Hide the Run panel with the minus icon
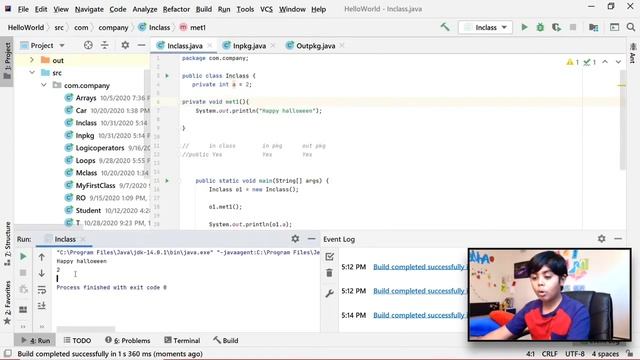The image size is (640, 360). click(x=311, y=239)
